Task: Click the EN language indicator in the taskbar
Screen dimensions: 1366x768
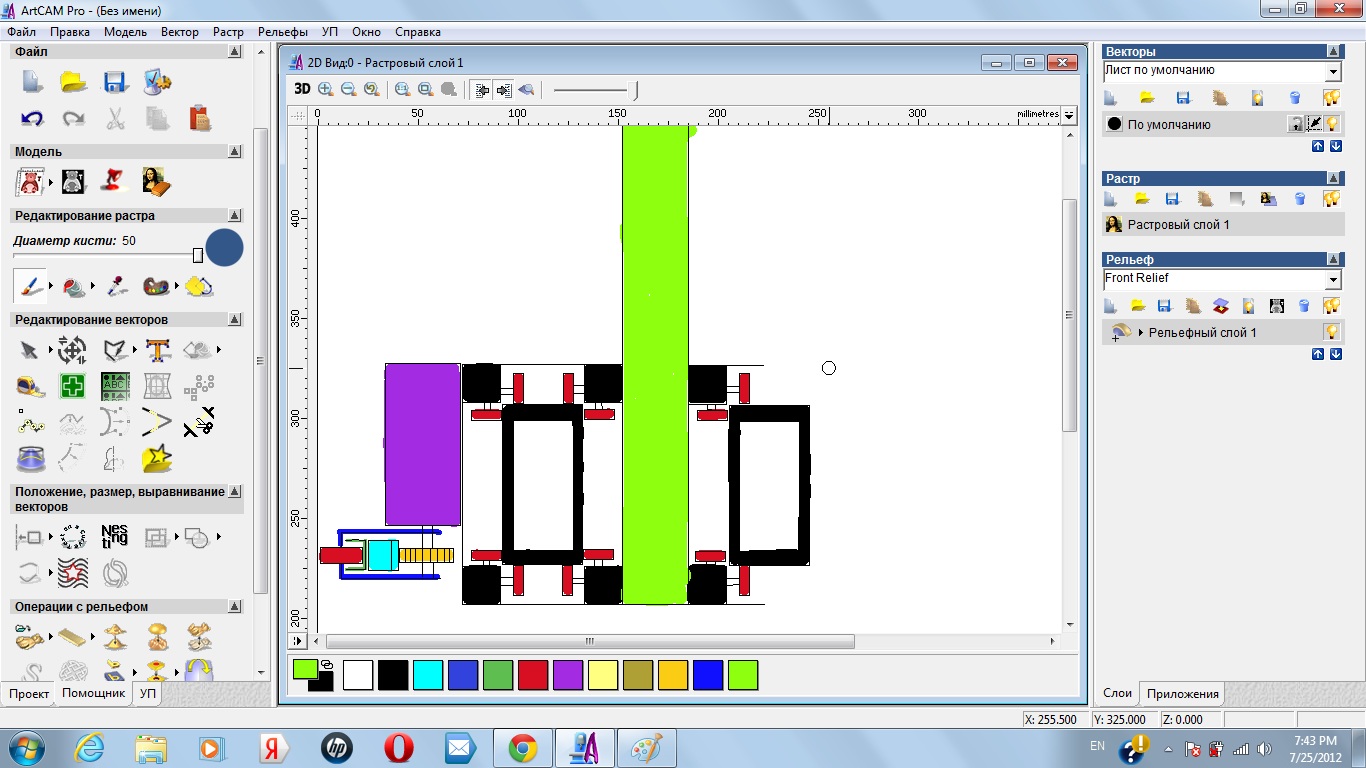Action: tap(1097, 746)
